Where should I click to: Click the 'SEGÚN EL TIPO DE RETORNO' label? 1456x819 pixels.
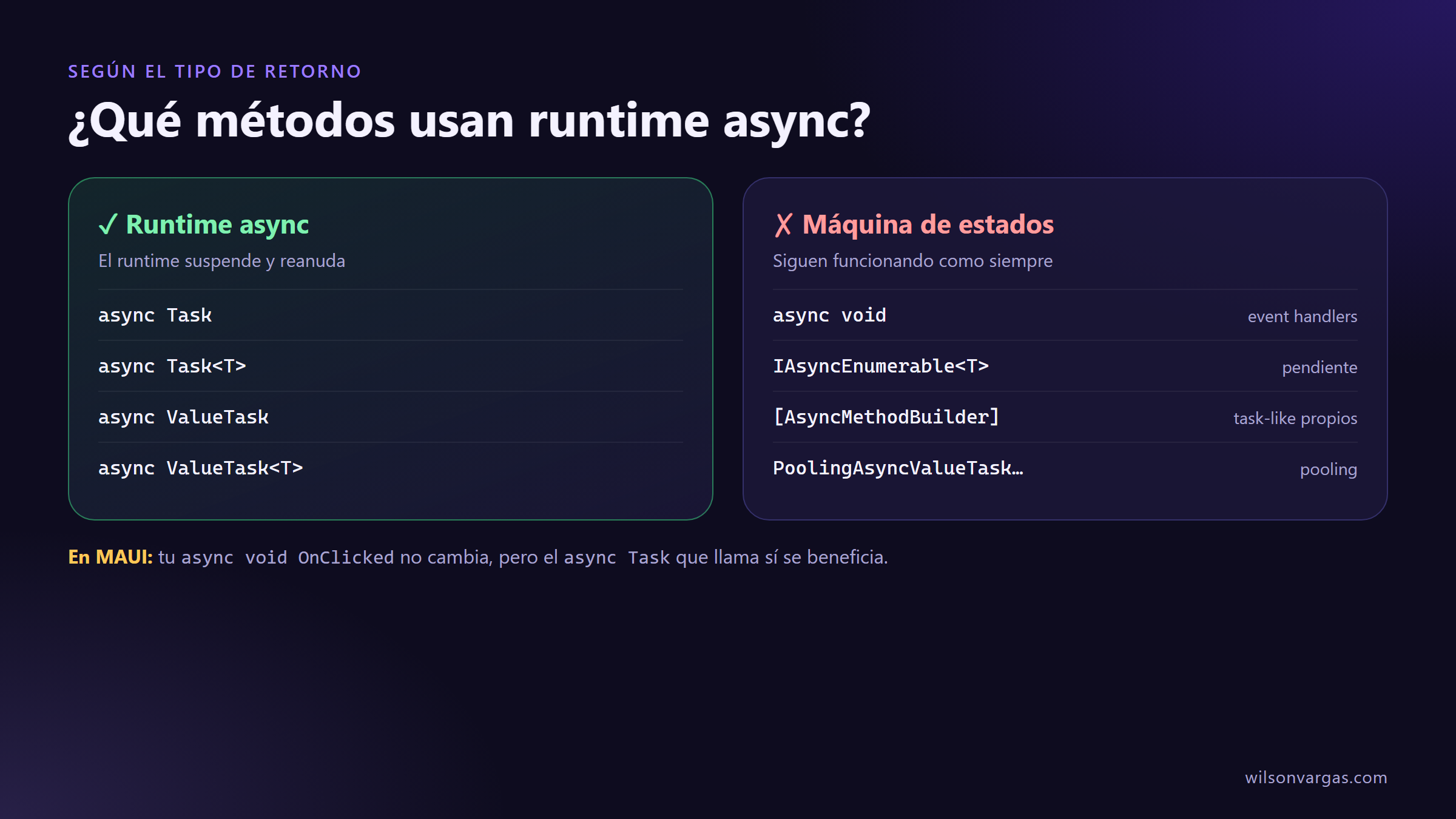215,72
